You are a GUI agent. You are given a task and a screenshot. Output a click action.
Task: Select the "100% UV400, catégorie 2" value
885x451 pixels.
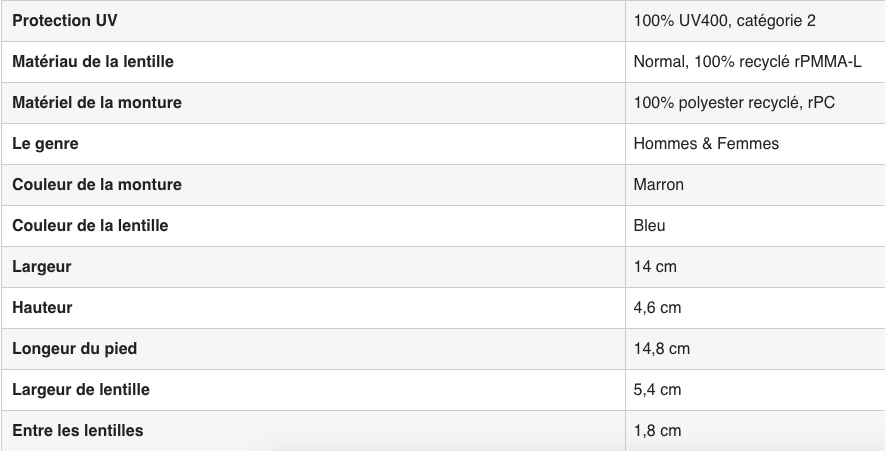coord(724,21)
